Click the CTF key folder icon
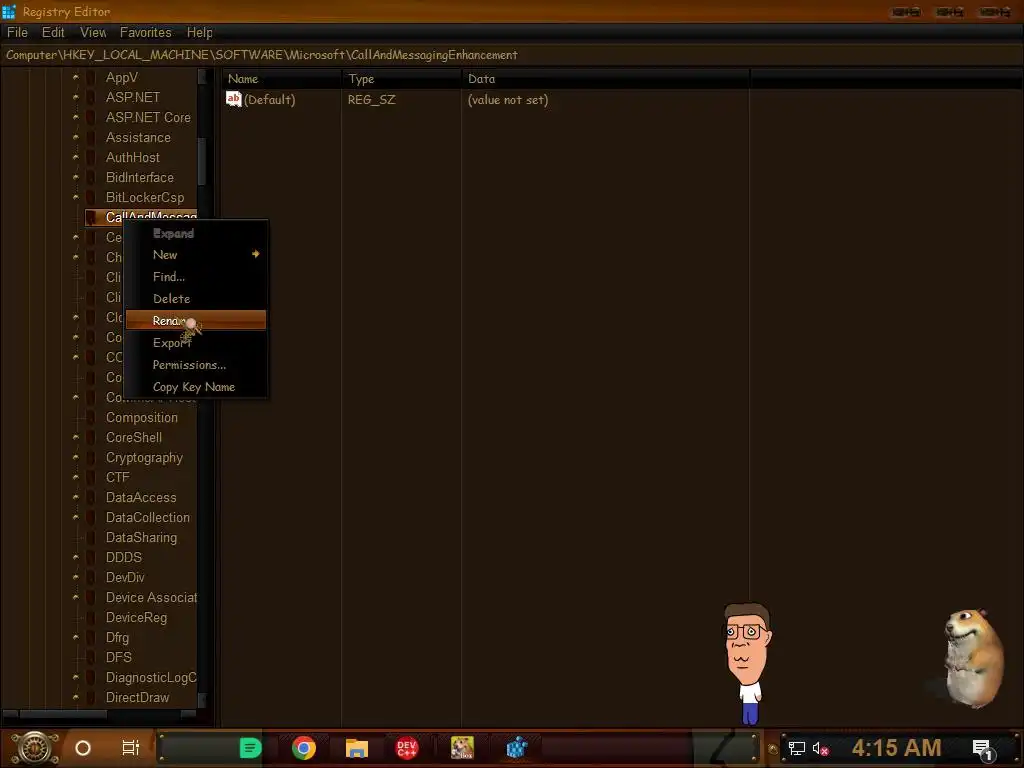The height and width of the screenshot is (768, 1024). (x=92, y=477)
